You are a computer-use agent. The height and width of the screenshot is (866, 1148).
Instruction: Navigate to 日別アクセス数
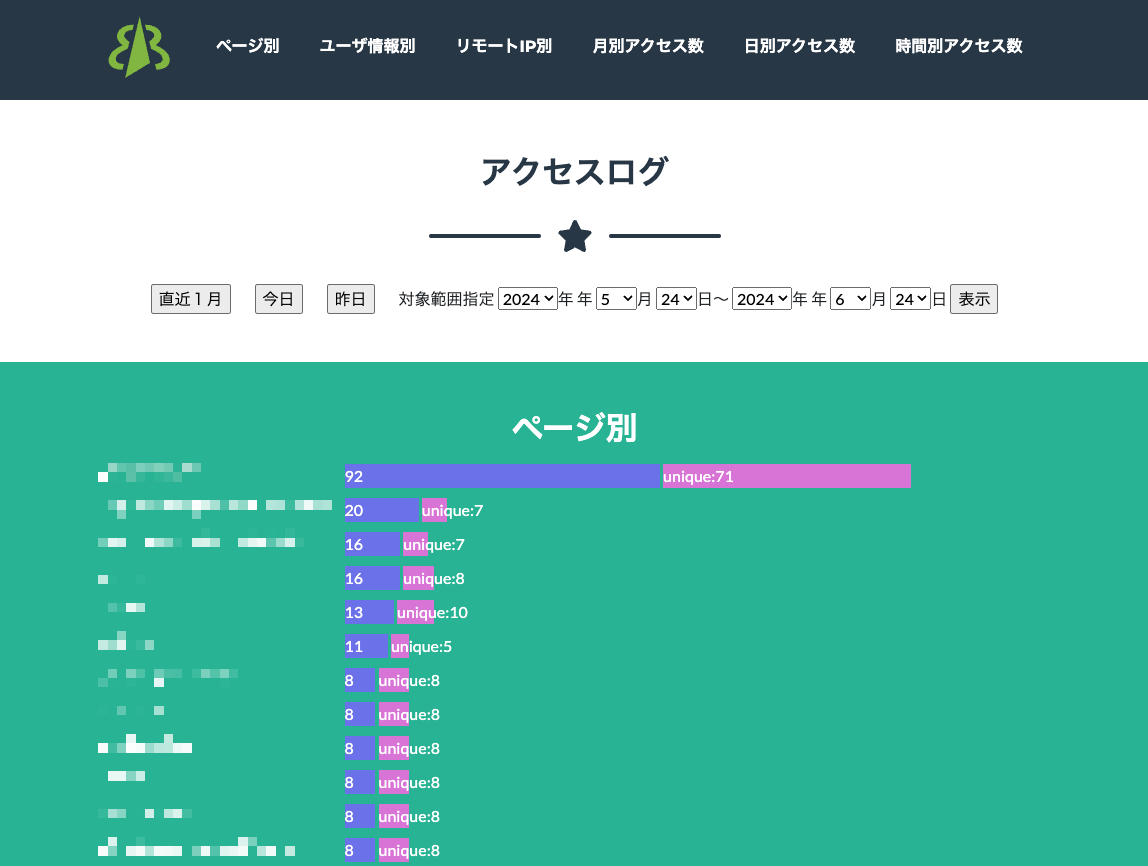click(x=799, y=46)
